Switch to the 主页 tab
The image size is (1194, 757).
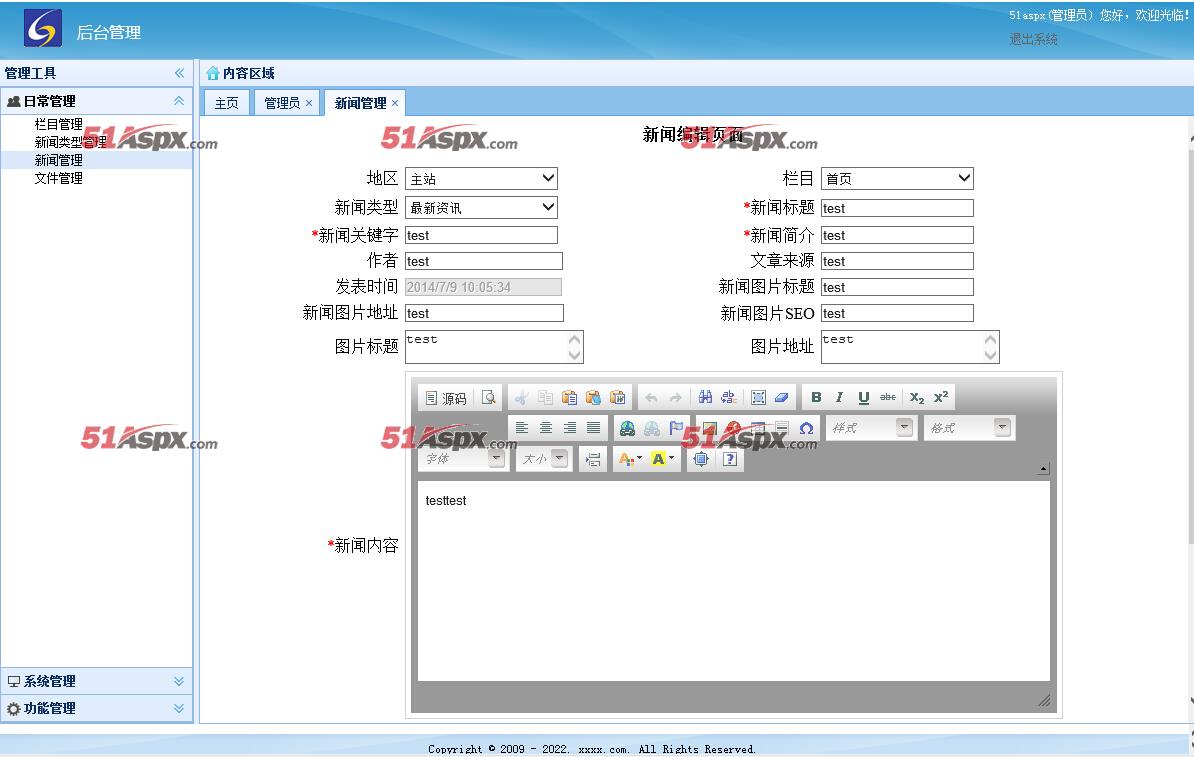coord(227,103)
